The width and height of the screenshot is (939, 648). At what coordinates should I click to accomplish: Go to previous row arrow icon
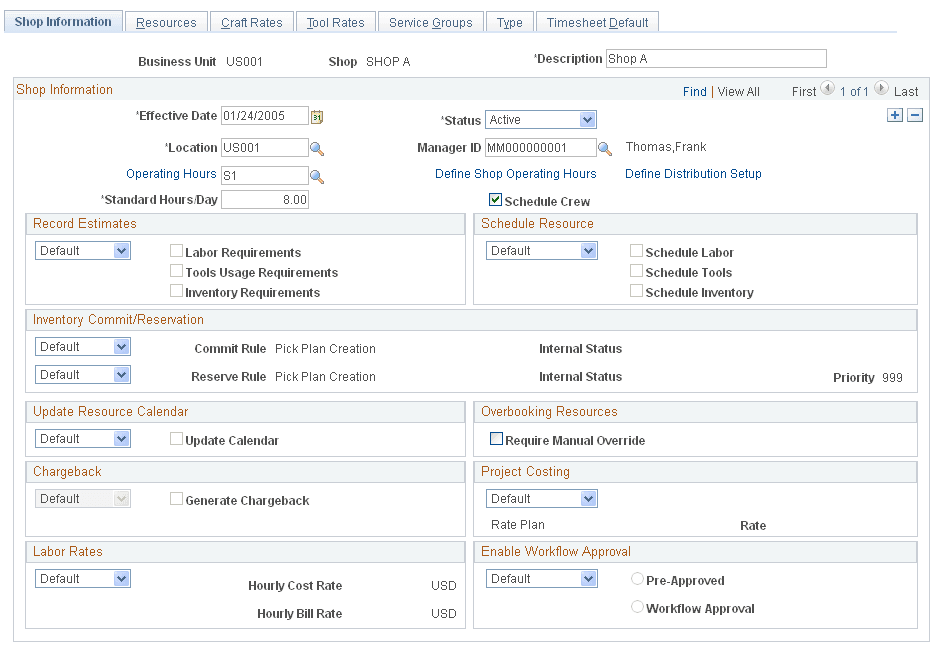click(x=827, y=89)
